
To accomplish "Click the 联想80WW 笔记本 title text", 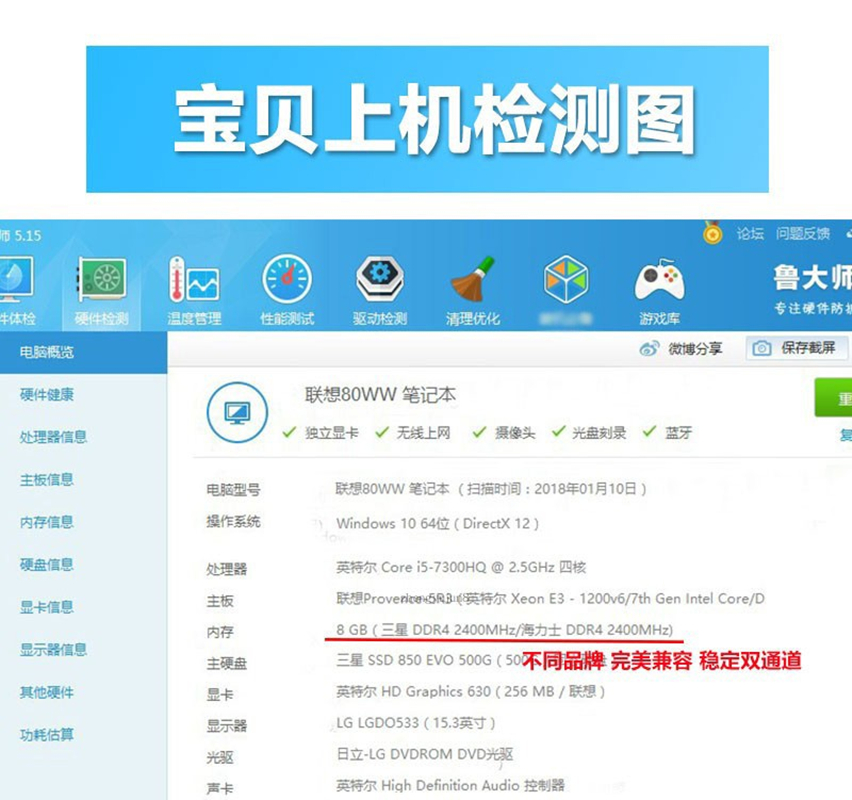I will tap(380, 395).
